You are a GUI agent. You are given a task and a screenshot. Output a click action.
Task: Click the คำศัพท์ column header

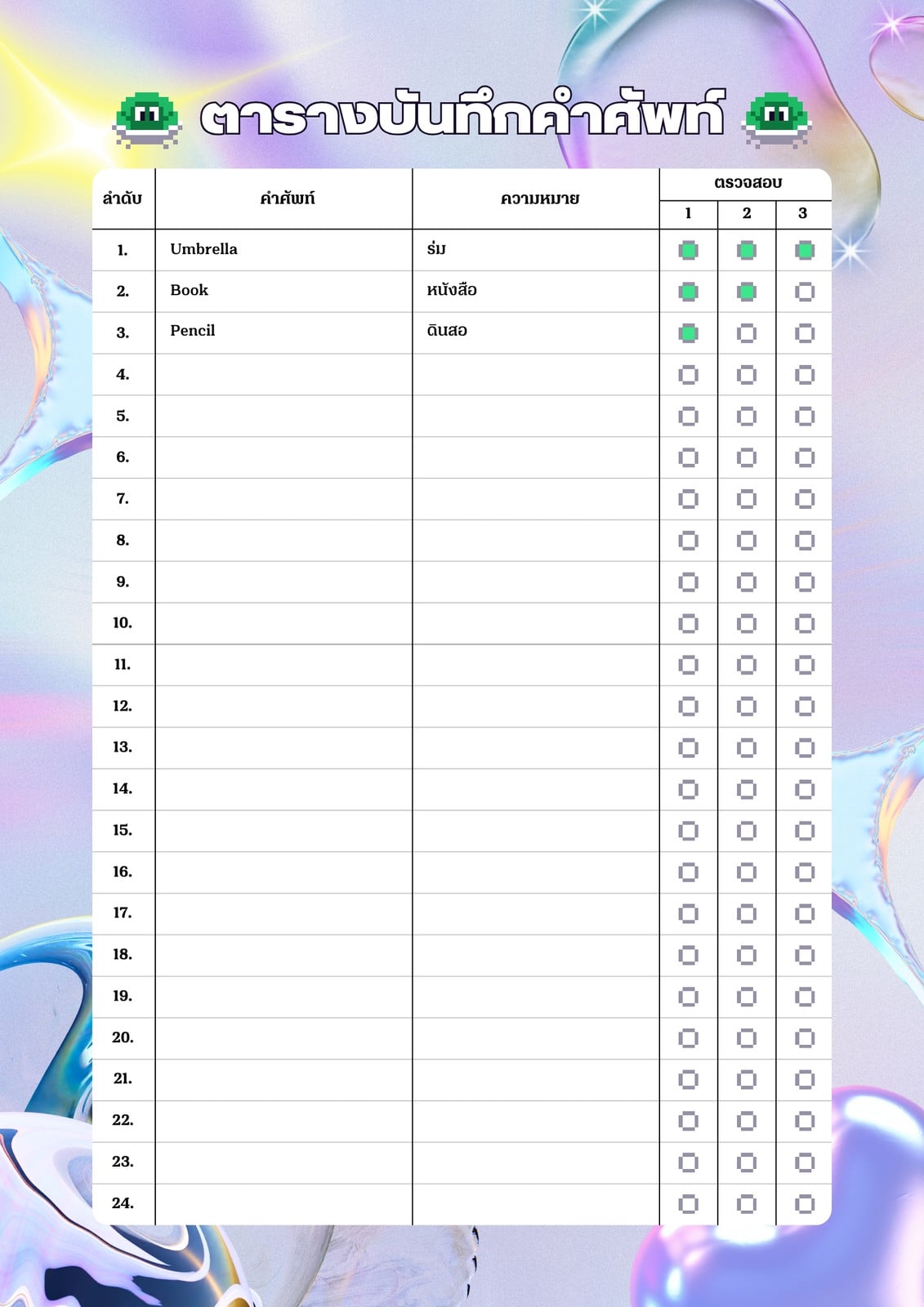point(288,199)
